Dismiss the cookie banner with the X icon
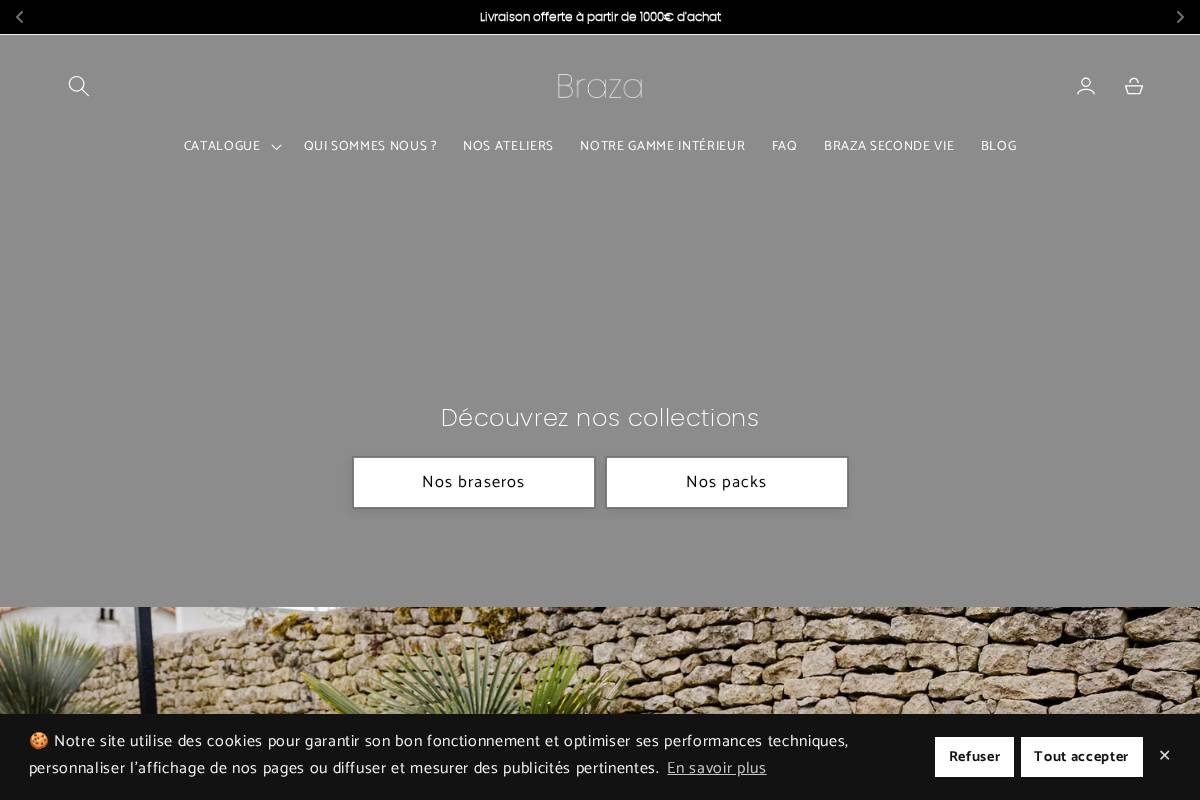1200x800 pixels. pos(1164,755)
